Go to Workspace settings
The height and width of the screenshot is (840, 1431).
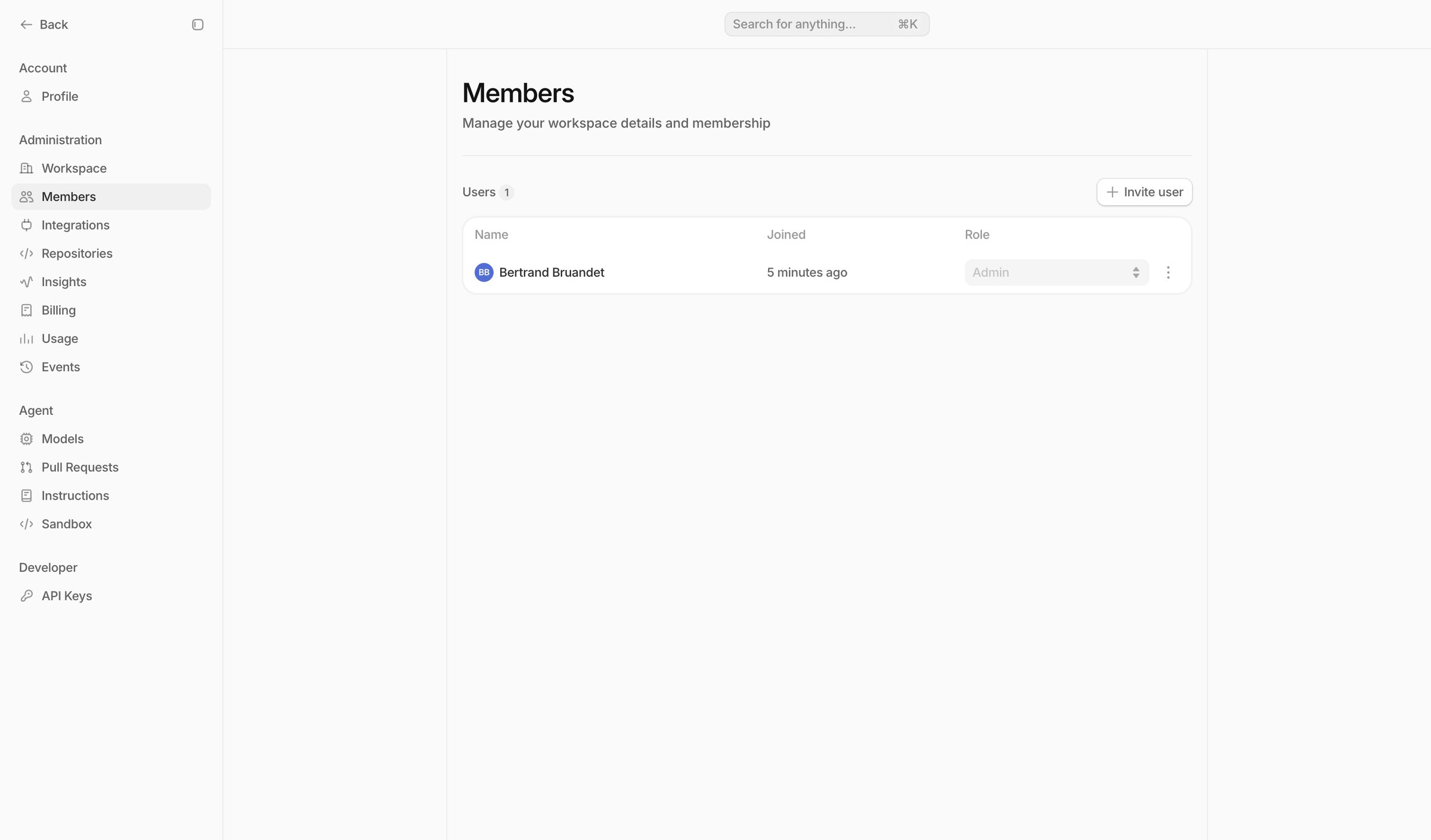pos(111,168)
